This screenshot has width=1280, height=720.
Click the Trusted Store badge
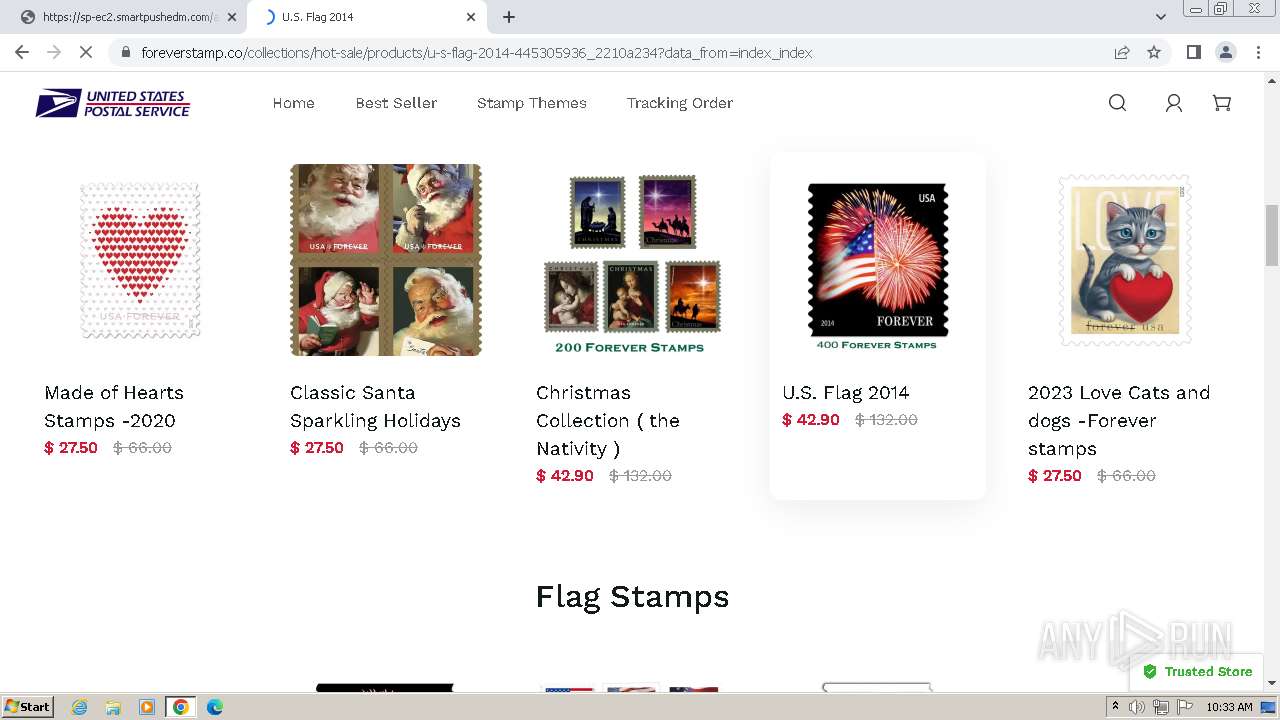[x=1198, y=672]
